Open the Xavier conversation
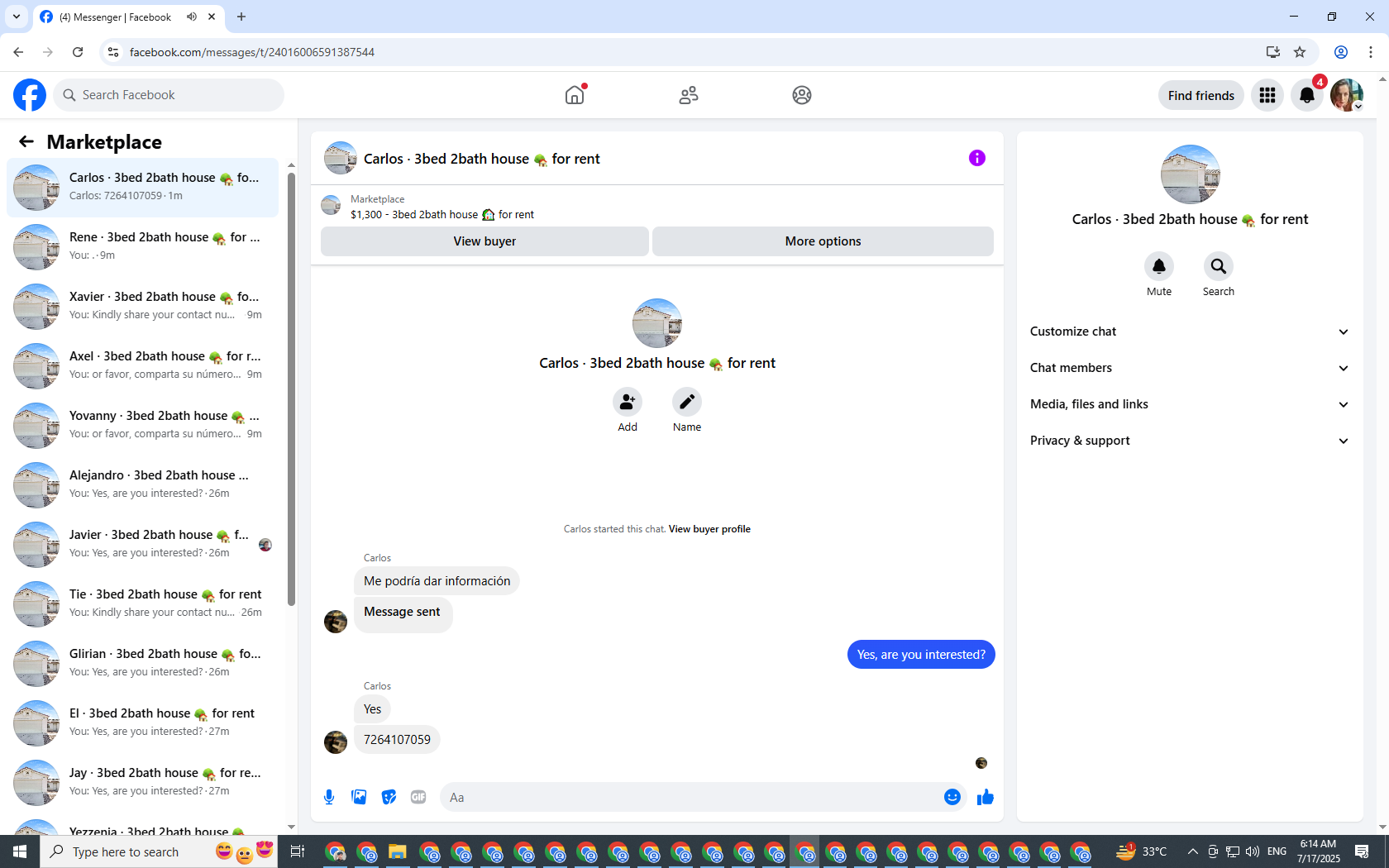1389x868 pixels. (142, 307)
